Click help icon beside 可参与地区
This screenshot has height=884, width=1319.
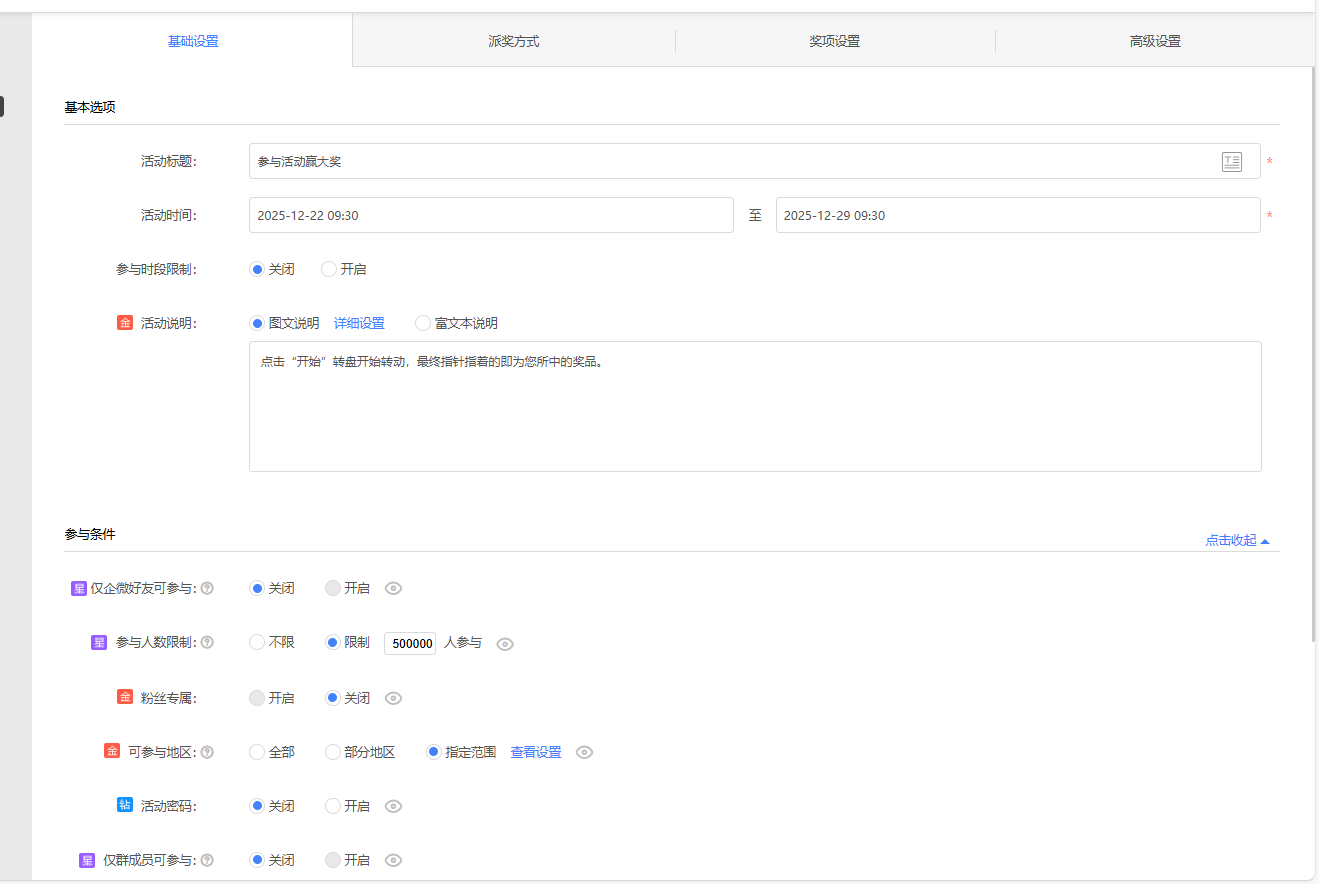[x=207, y=752]
